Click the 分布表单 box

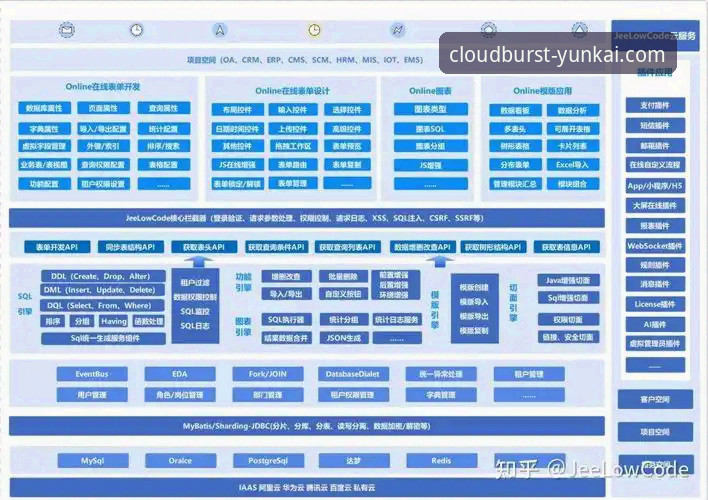click(x=515, y=165)
